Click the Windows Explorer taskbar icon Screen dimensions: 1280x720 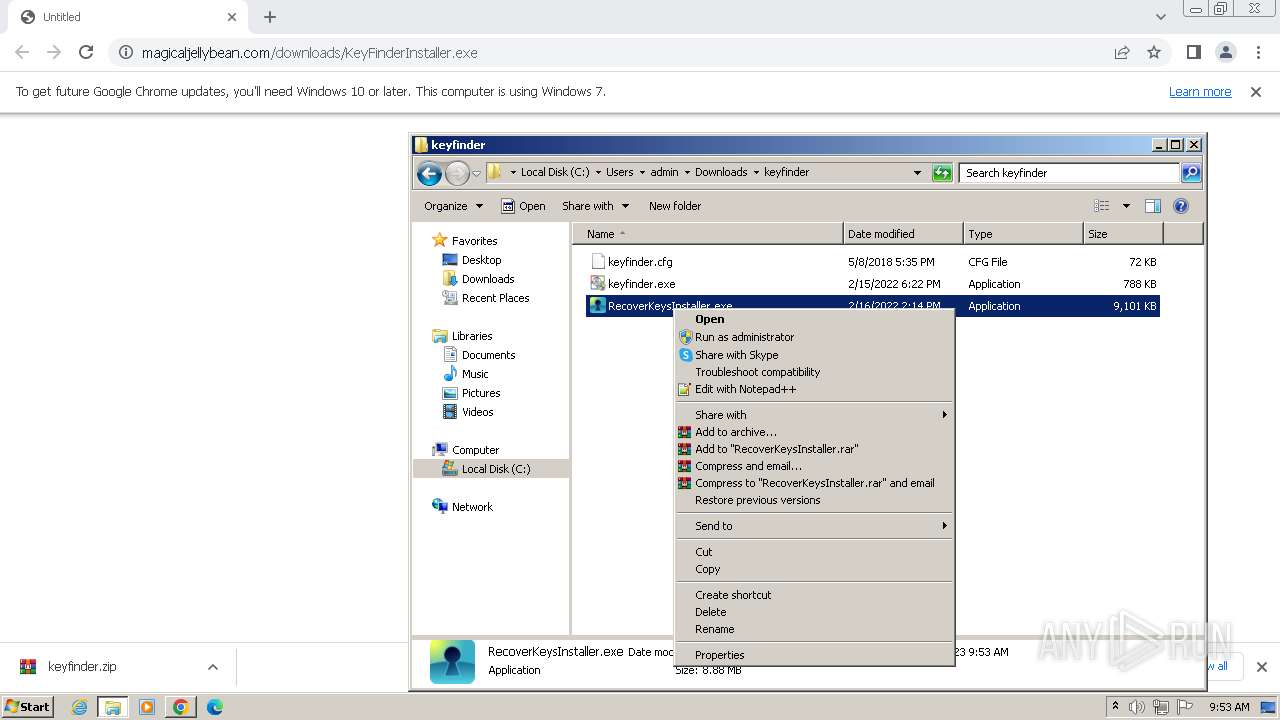pos(113,707)
